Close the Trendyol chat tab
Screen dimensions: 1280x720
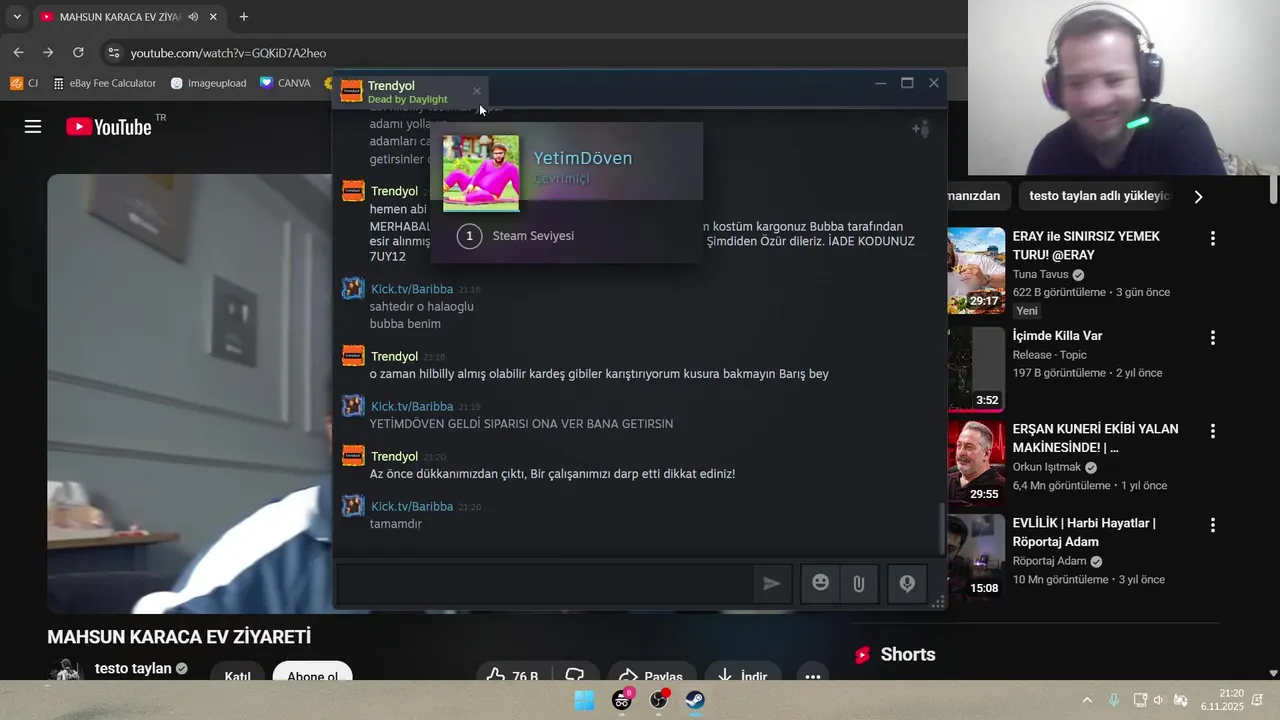coord(477,91)
